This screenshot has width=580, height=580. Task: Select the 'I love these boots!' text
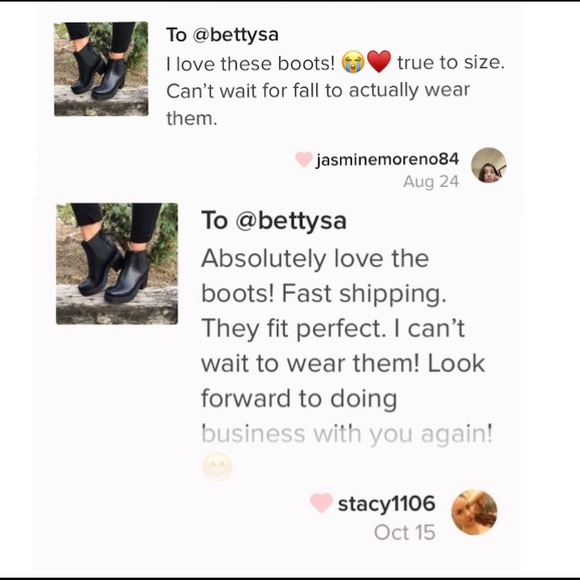(x=250, y=63)
